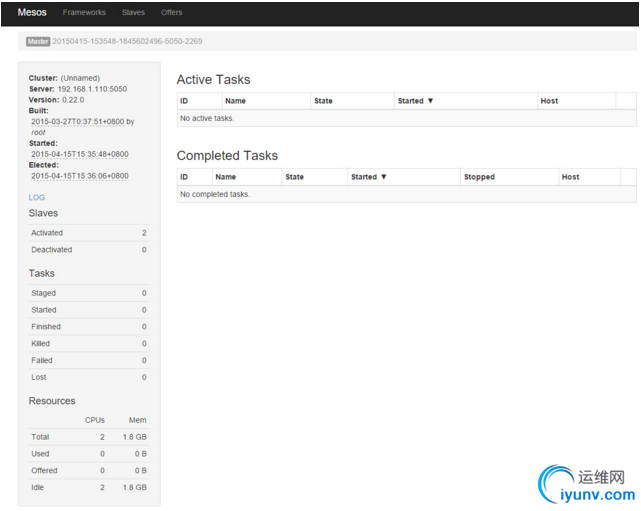The width and height of the screenshot is (641, 511).
Task: Click the Resources sidebar heading
Action: (52, 401)
